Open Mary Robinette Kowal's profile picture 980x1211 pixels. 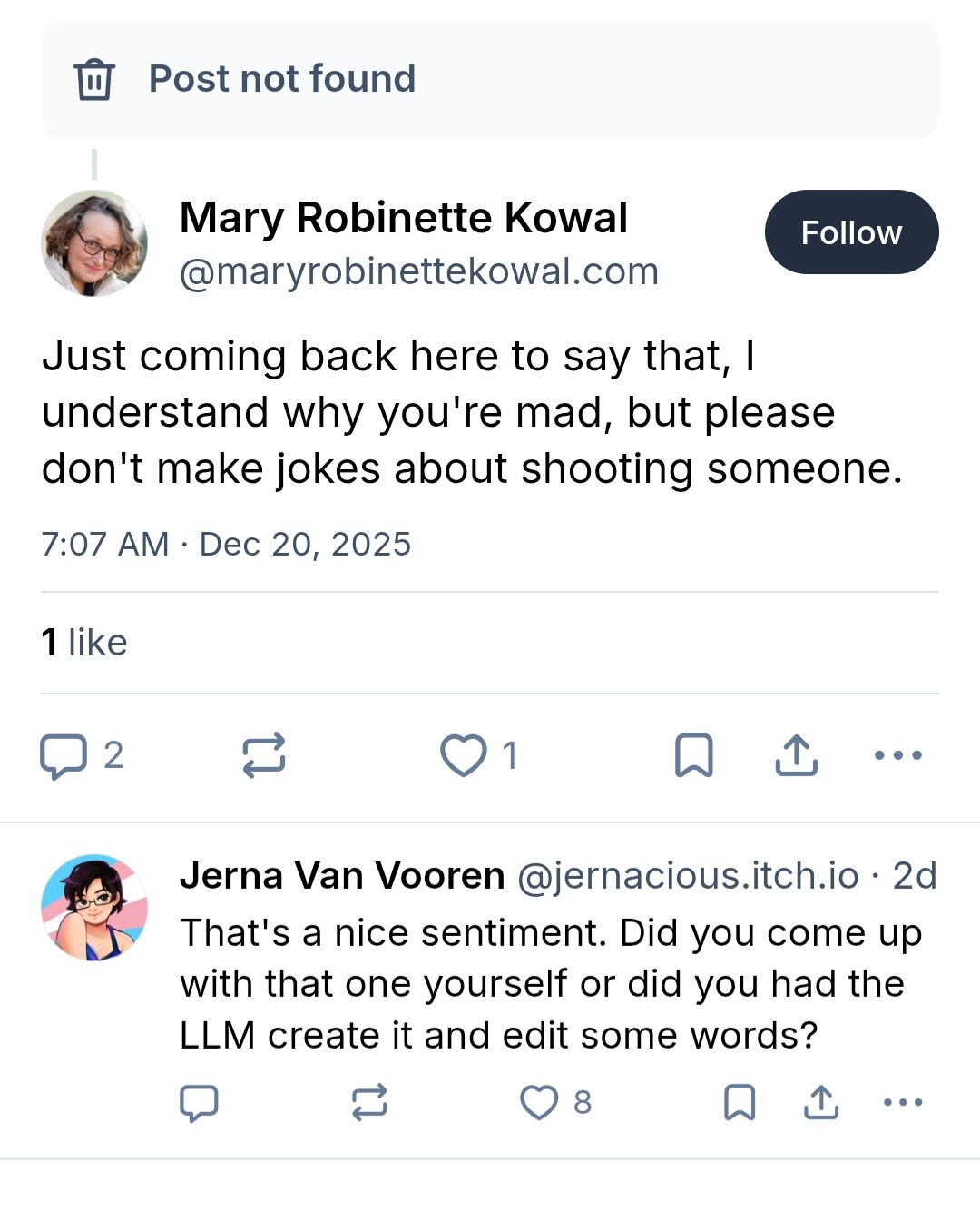pyautogui.click(x=94, y=243)
